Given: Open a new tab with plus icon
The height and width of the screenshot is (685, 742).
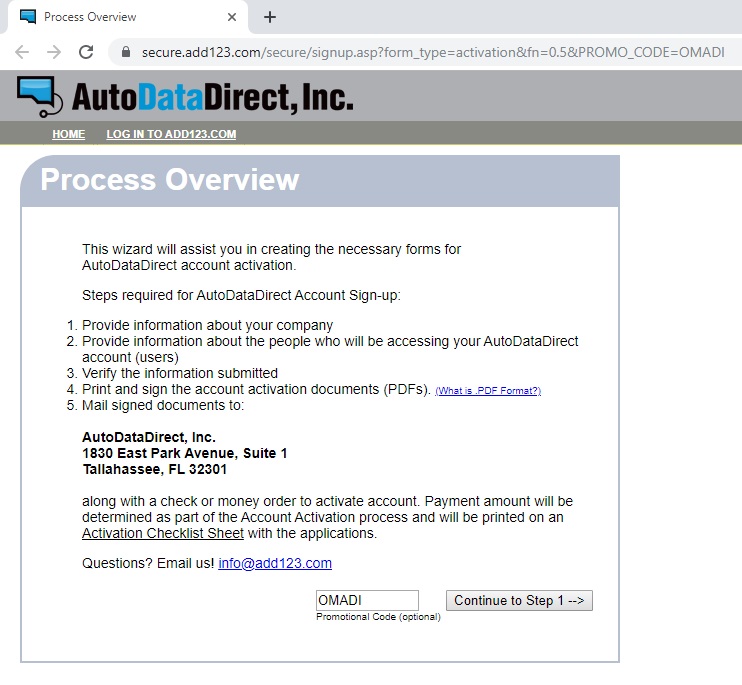Looking at the screenshot, I should [x=270, y=18].
